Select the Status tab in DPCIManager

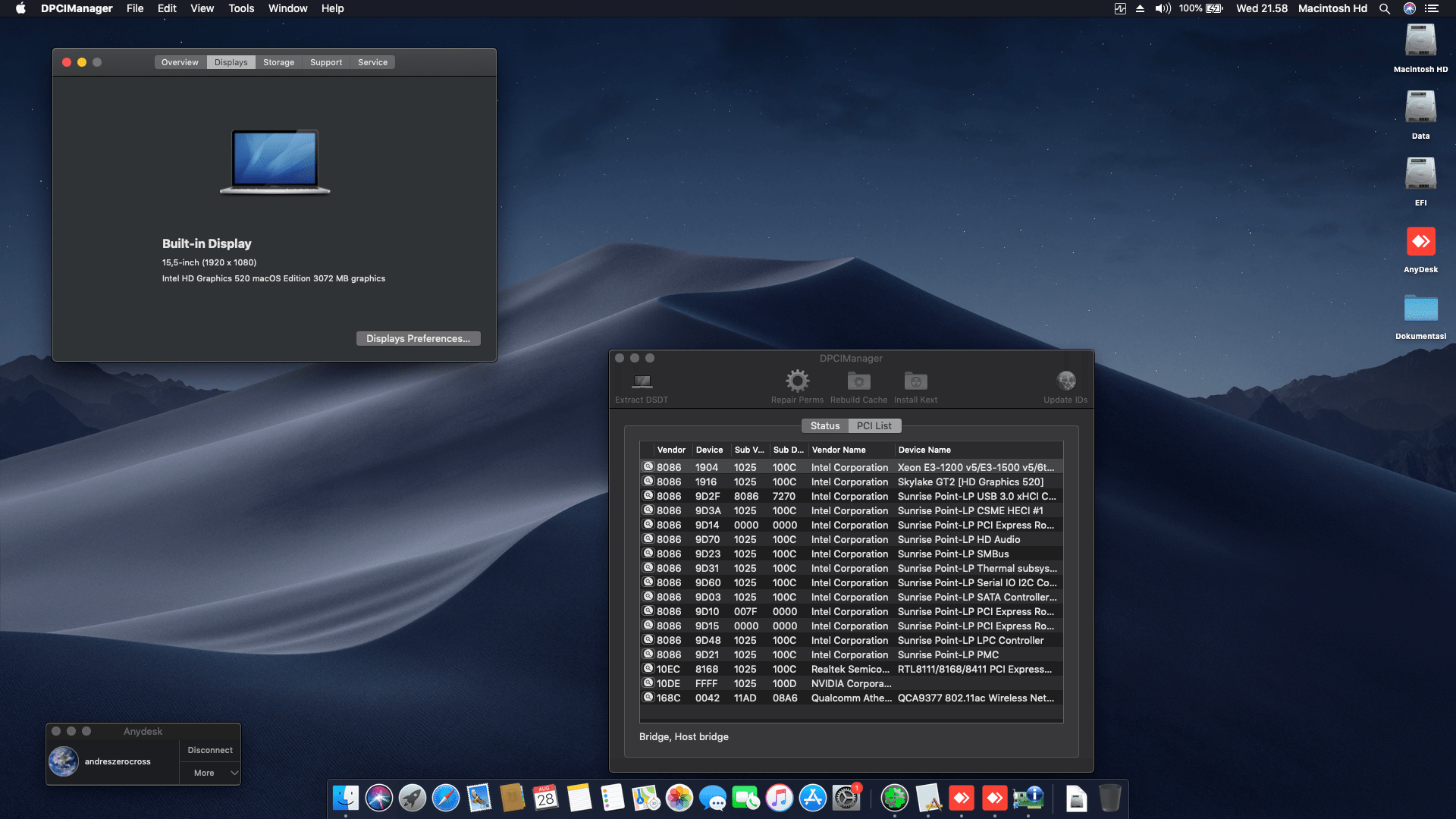tap(825, 426)
